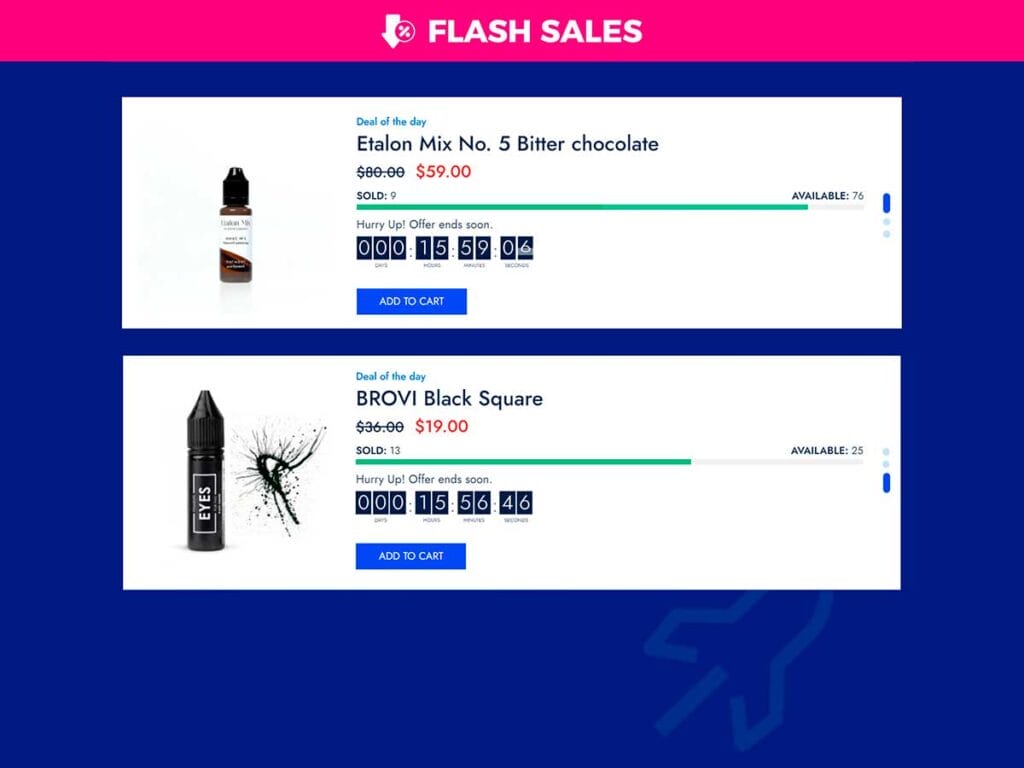Select the third pagination dot, top card
Image resolution: width=1024 pixels, height=768 pixels.
tap(886, 234)
